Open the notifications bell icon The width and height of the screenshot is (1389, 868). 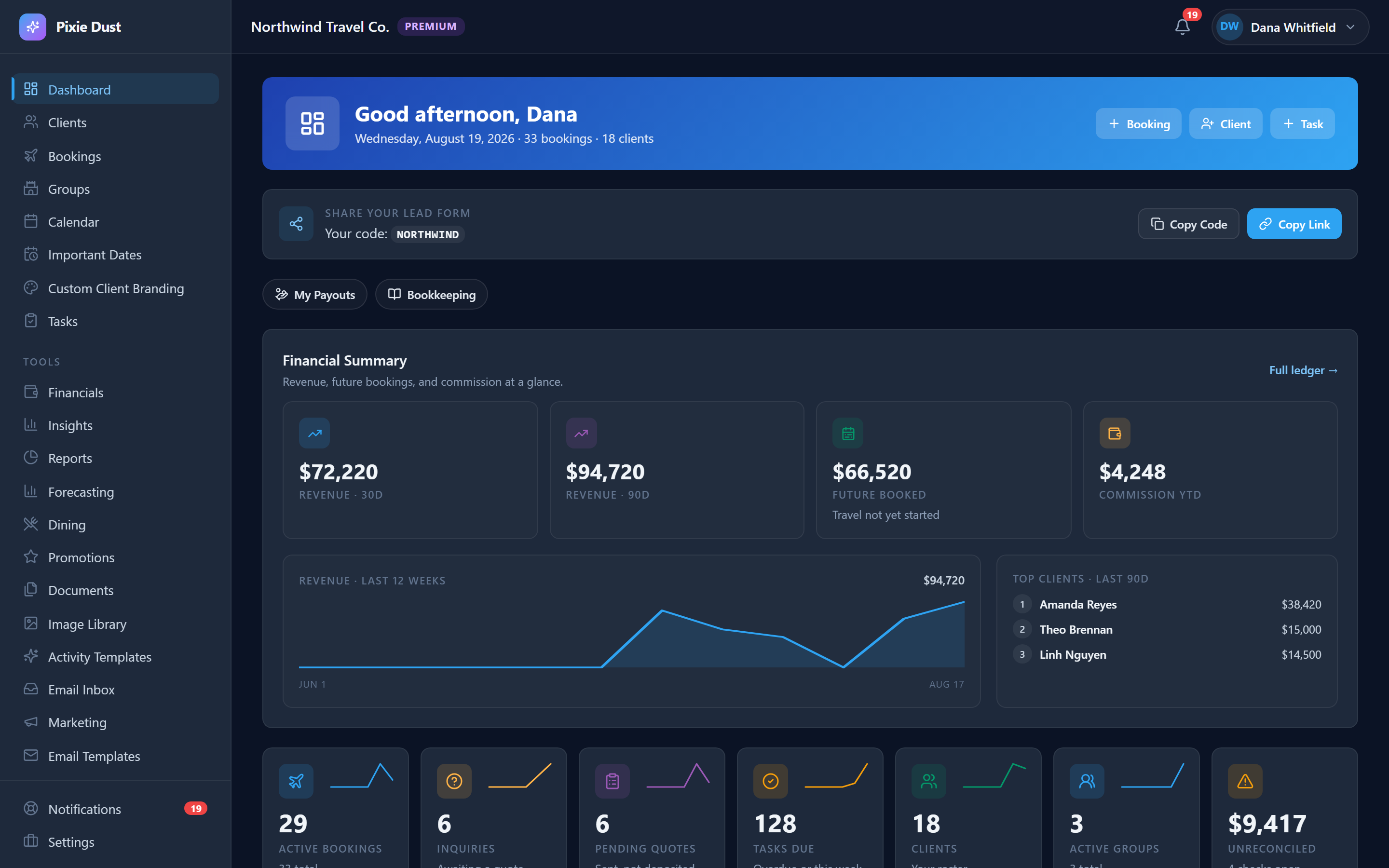[x=1182, y=27]
